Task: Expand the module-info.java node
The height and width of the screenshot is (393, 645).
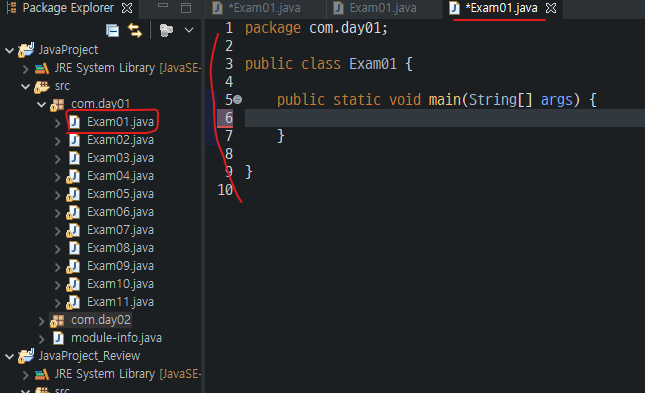Action: click(42, 339)
